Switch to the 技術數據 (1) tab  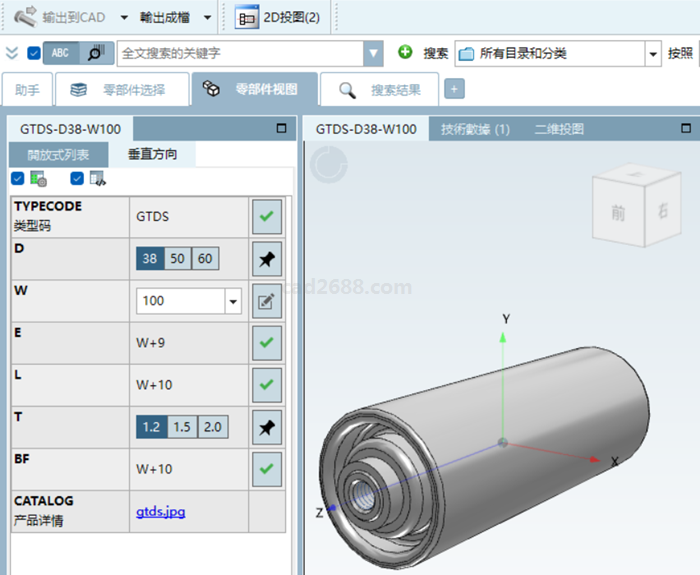pos(475,129)
